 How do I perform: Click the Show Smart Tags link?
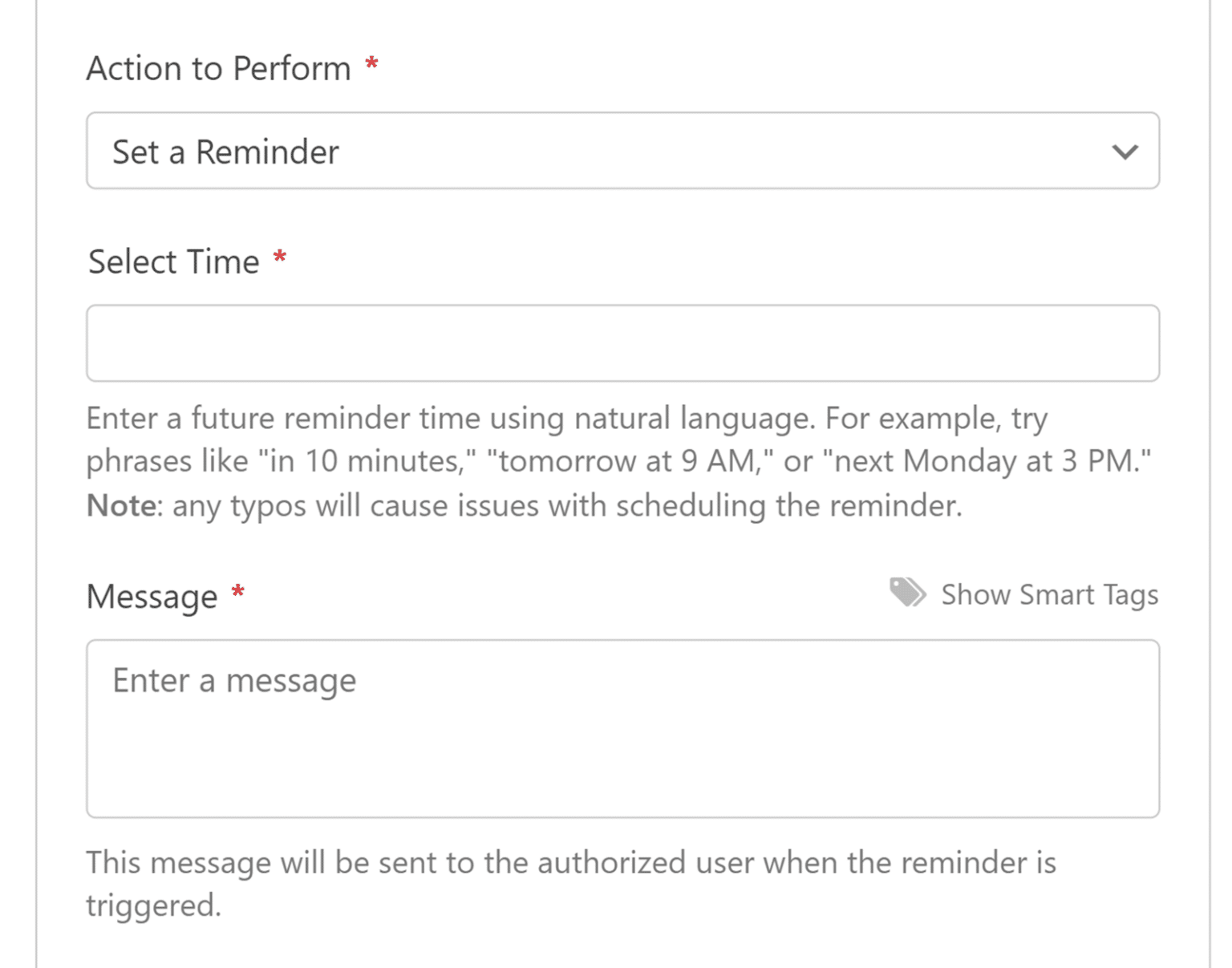pyautogui.click(x=1048, y=594)
